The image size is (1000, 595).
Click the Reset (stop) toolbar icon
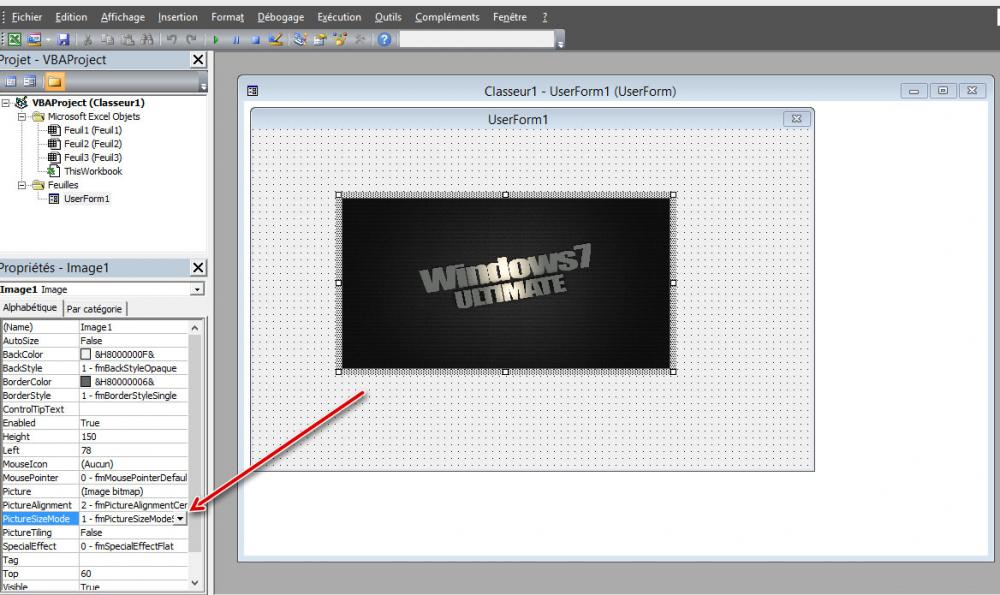click(255, 40)
